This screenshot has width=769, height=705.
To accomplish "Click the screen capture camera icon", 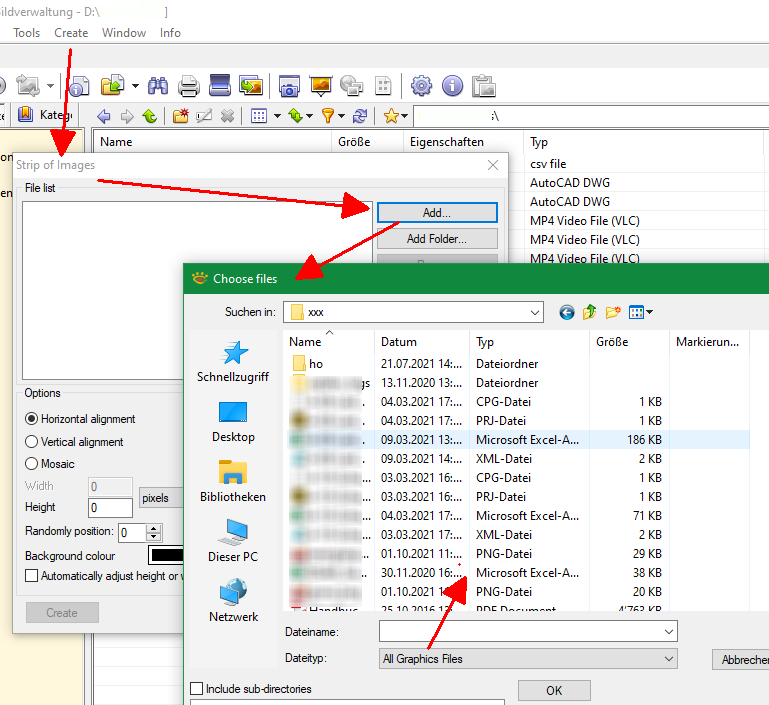I will (x=290, y=86).
